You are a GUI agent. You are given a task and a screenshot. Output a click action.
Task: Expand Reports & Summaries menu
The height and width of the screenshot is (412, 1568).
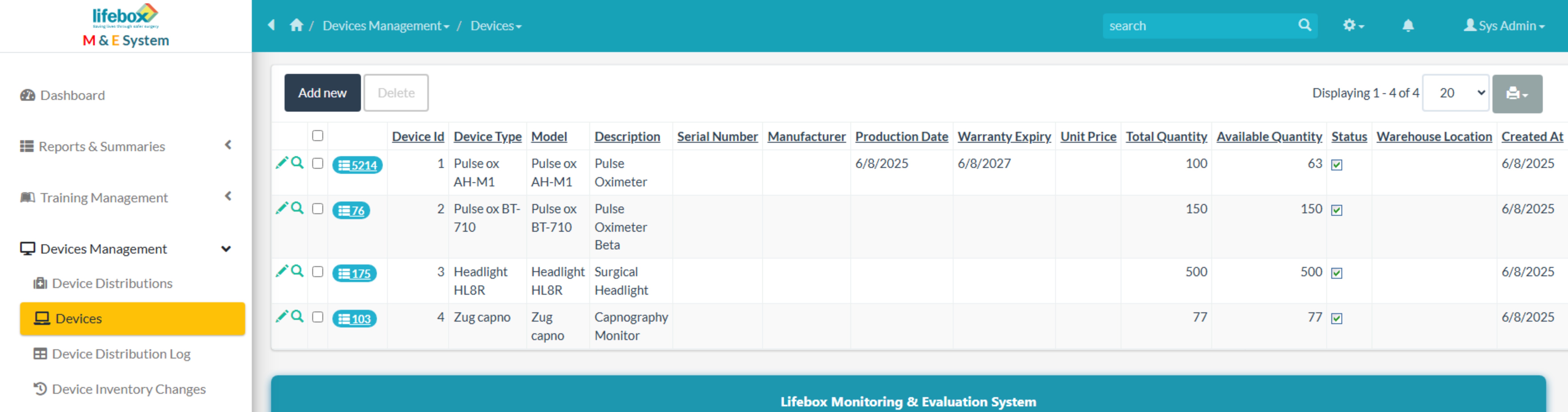tap(125, 146)
